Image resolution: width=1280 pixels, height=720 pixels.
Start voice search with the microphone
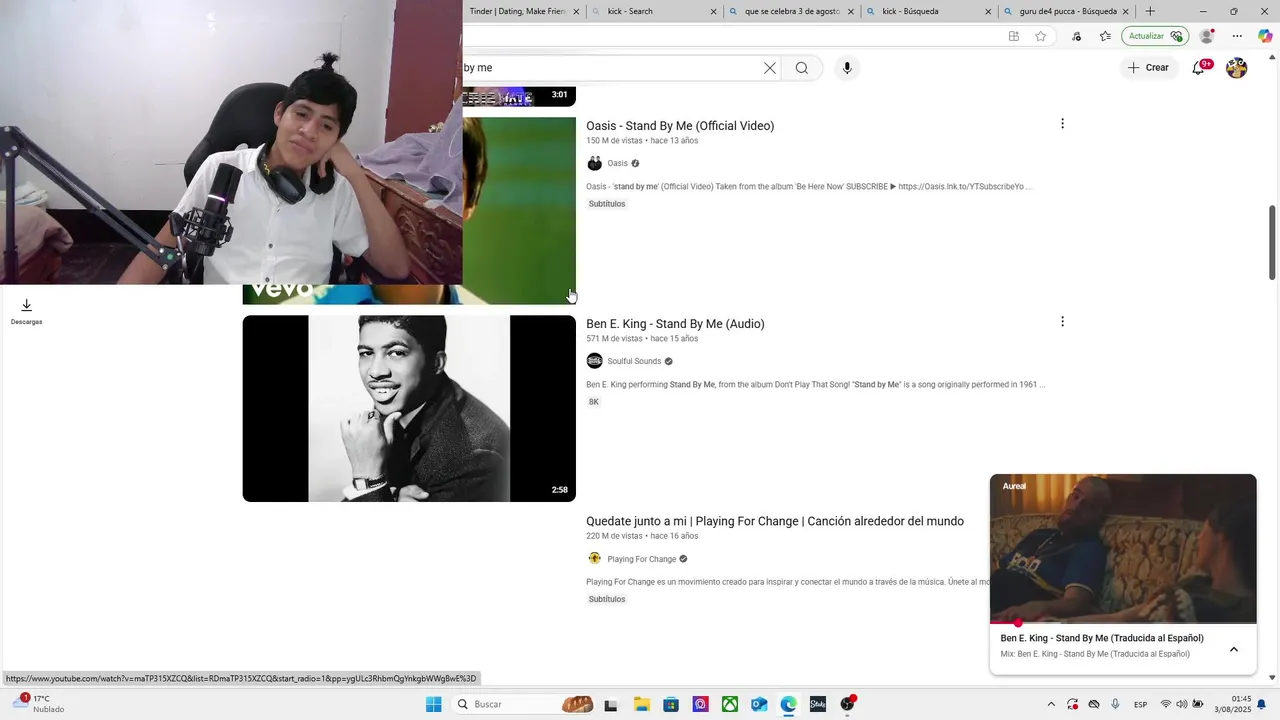[847, 68]
